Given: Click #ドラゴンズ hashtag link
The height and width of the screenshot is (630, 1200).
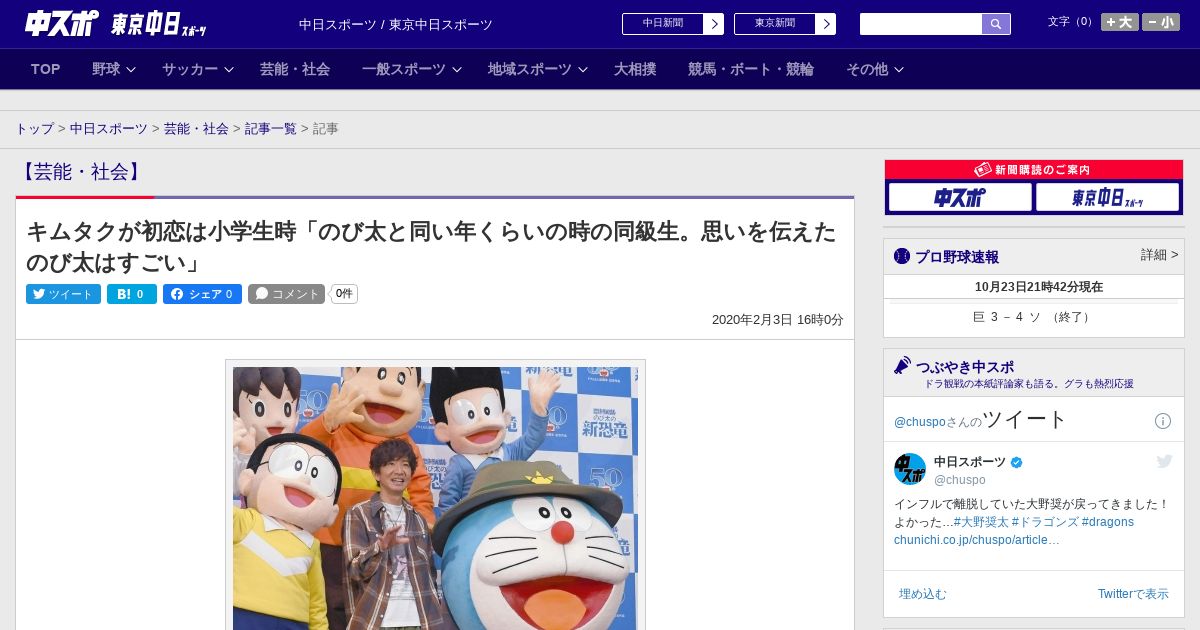Looking at the screenshot, I should pyautogui.click(x=1044, y=522).
